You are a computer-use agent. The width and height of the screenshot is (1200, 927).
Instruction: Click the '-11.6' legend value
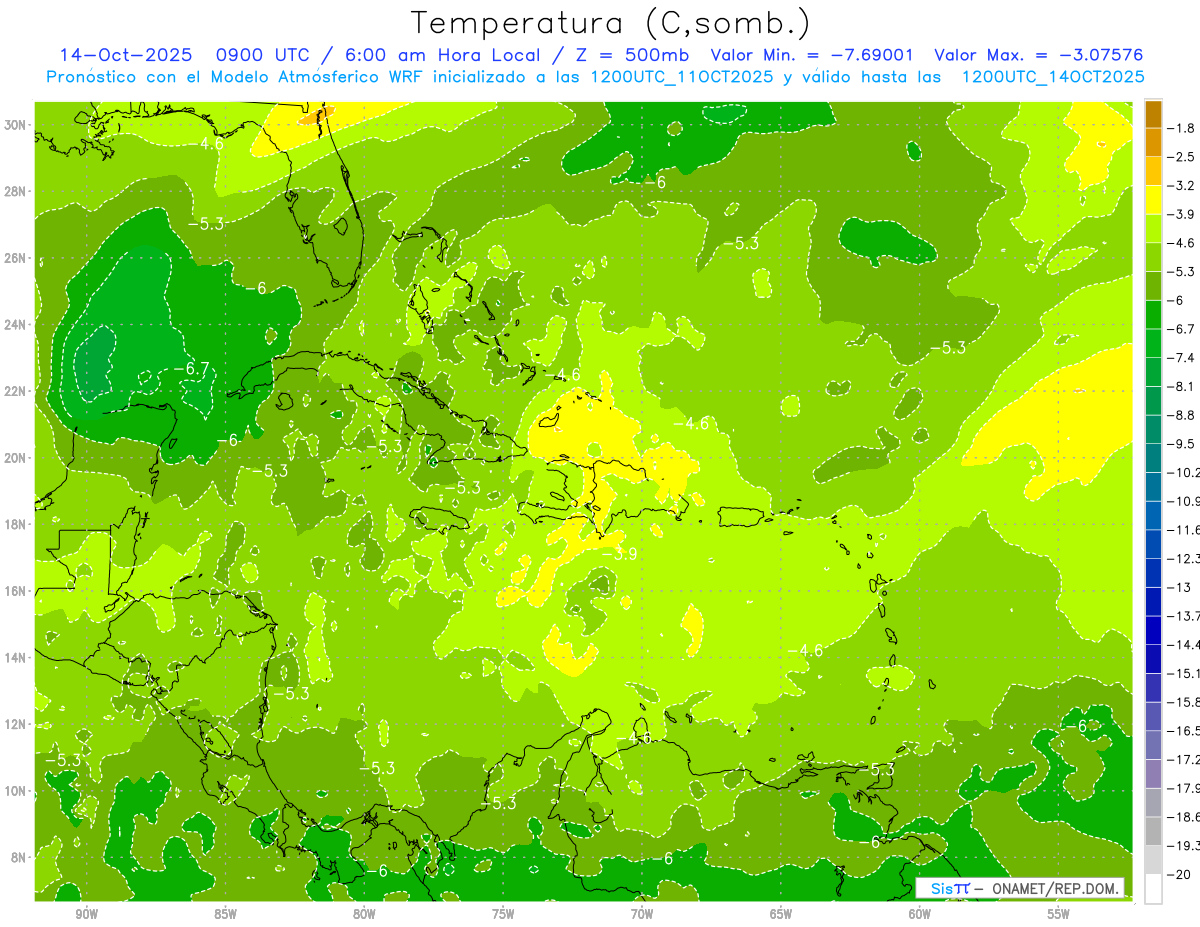tap(1184, 529)
